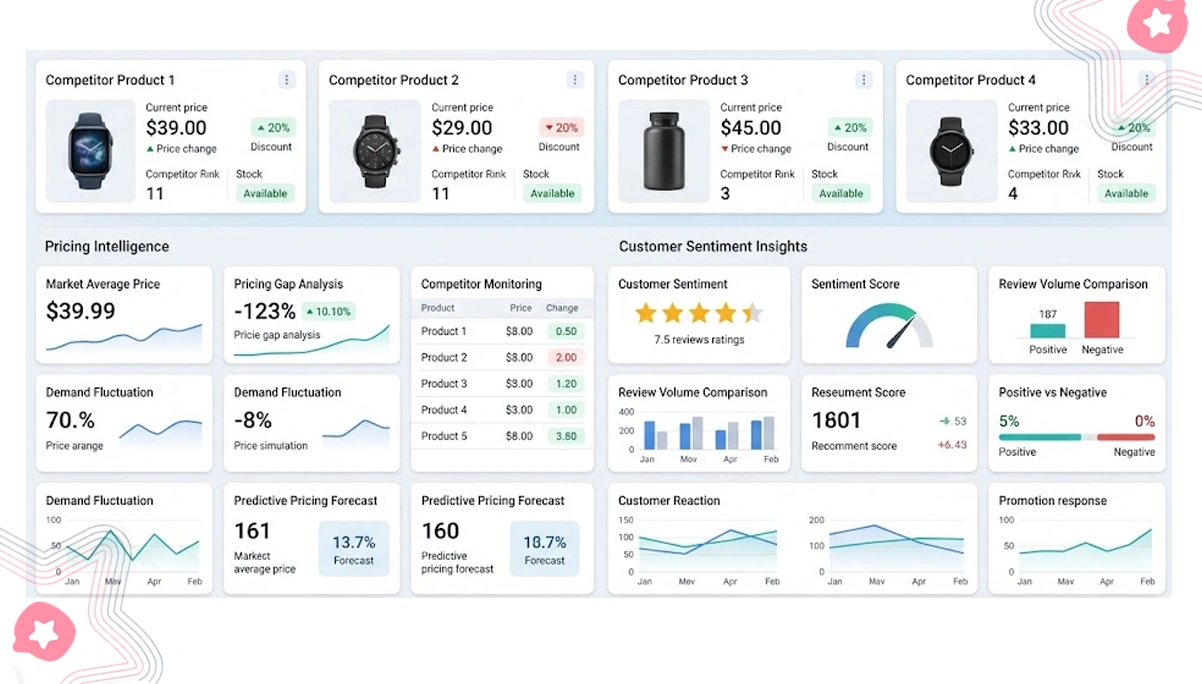
Task: Click the red 20% discount badge on Product 2
Action: pos(561,128)
